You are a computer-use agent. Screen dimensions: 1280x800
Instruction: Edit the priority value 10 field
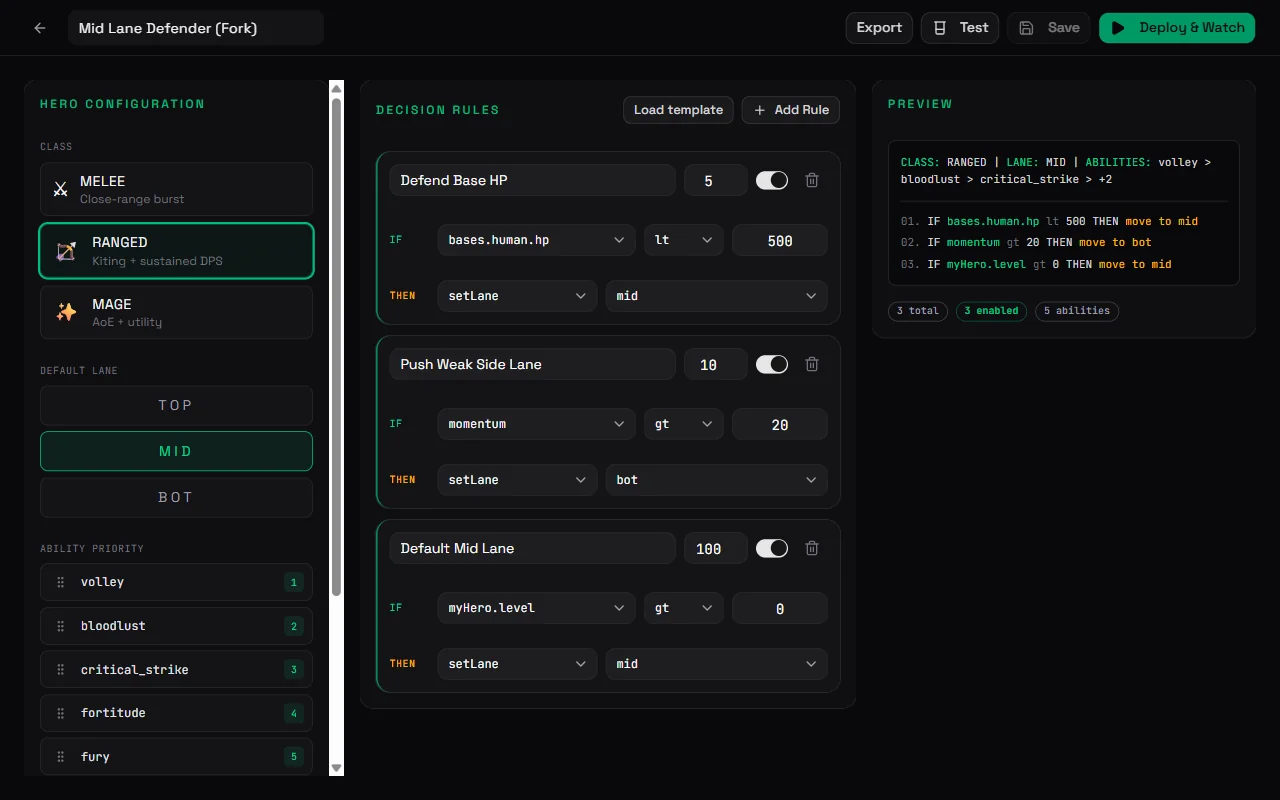point(716,364)
